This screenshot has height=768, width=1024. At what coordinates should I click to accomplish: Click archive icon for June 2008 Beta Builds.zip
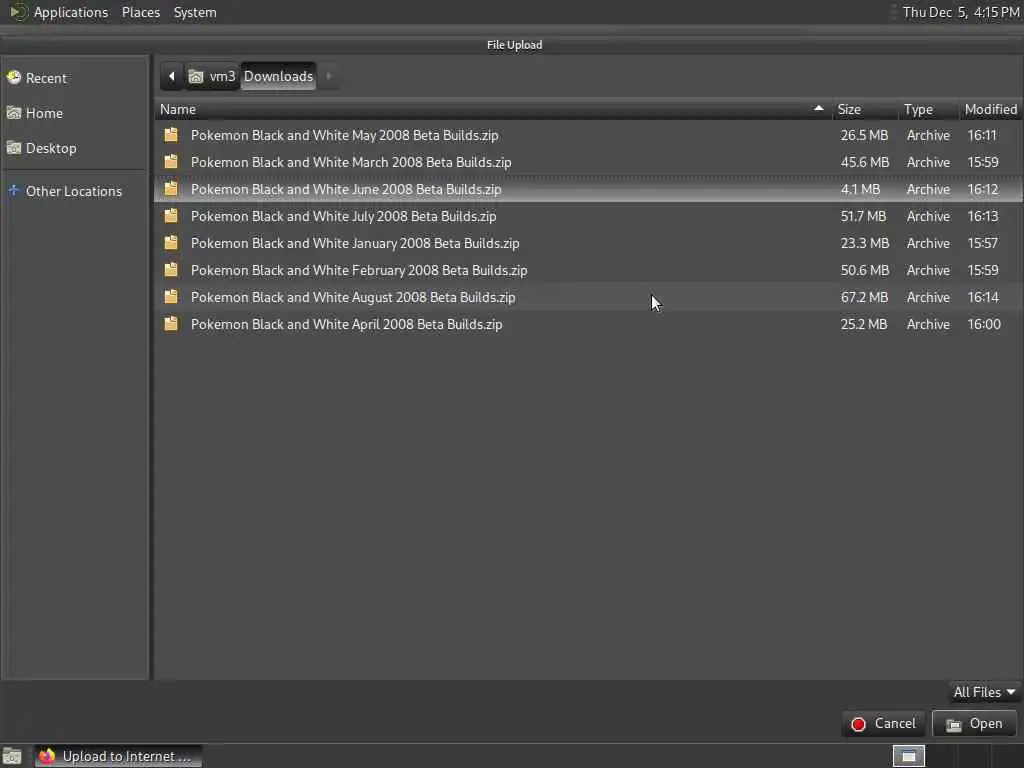[171, 189]
